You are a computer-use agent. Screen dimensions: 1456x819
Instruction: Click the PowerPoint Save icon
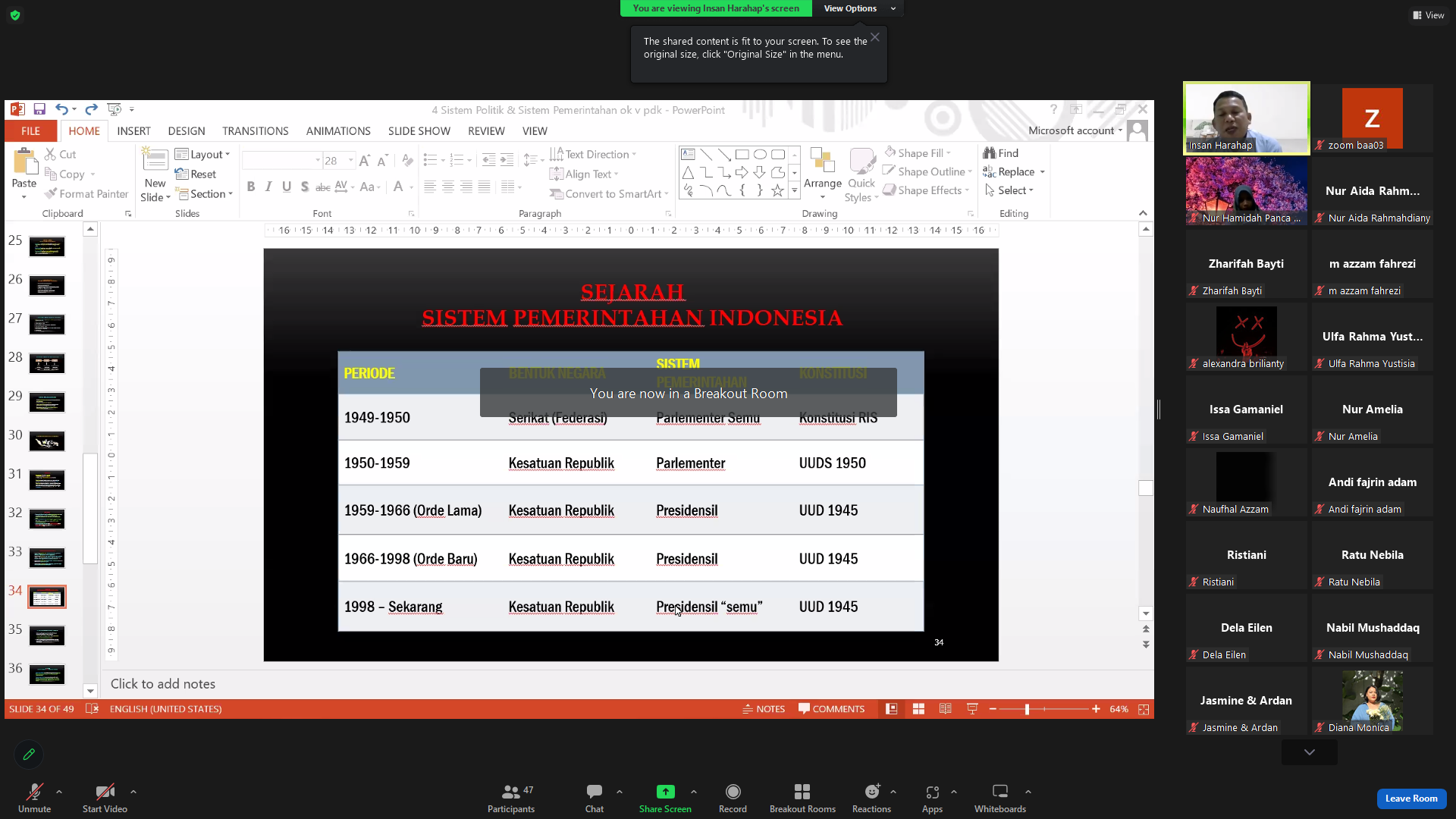39,109
